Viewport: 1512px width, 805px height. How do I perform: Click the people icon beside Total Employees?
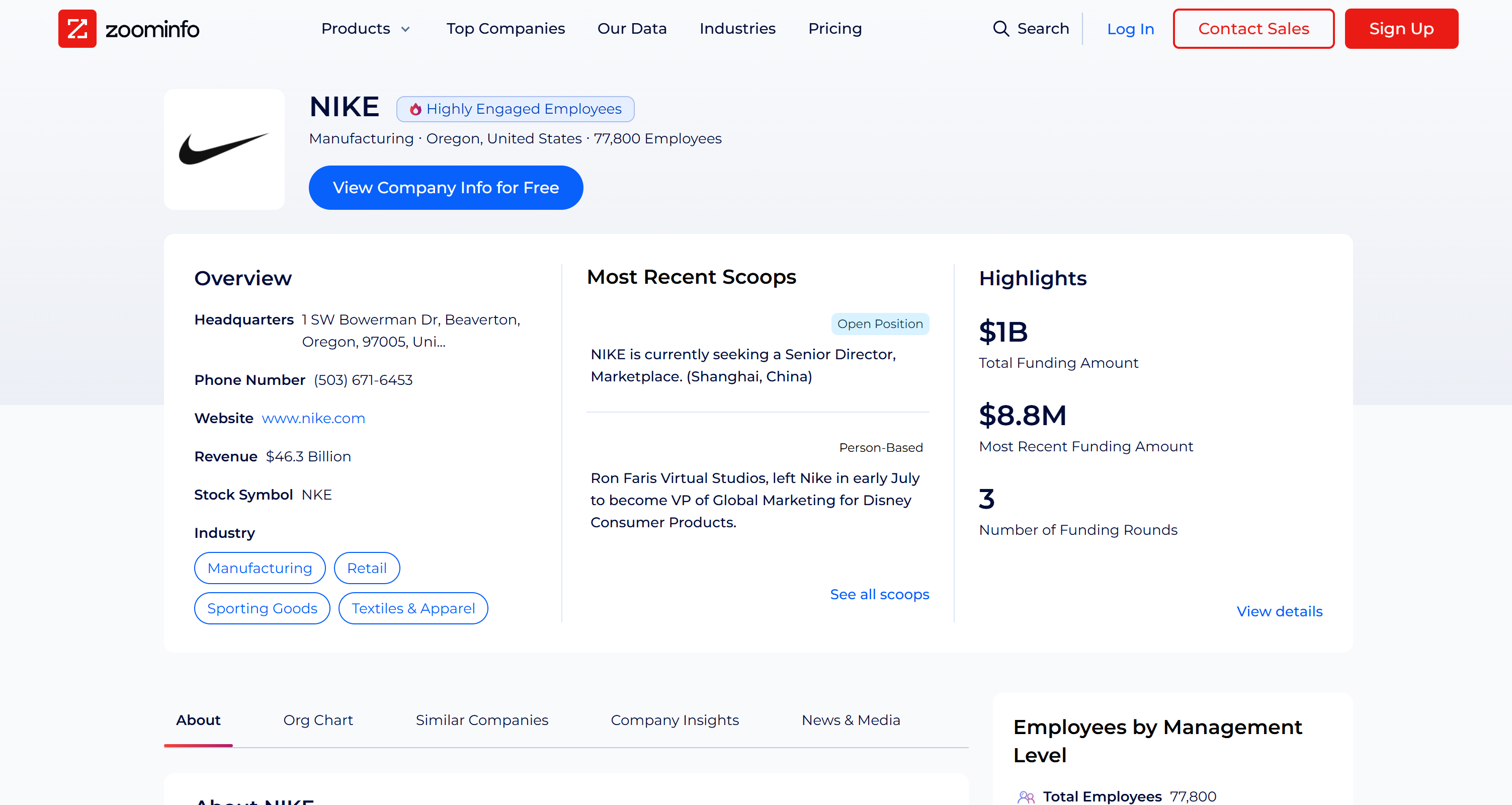pos(1026,796)
